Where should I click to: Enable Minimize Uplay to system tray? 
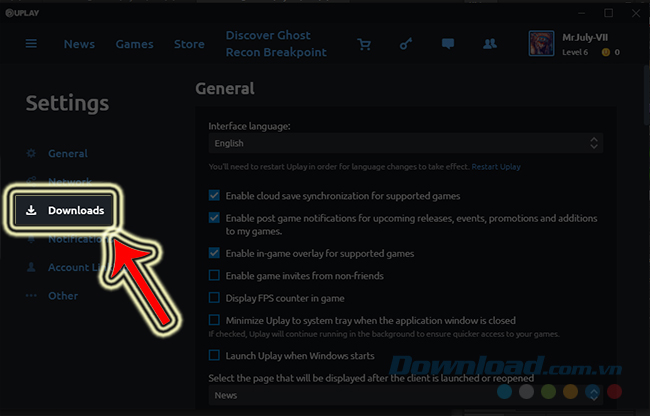[x=214, y=320]
